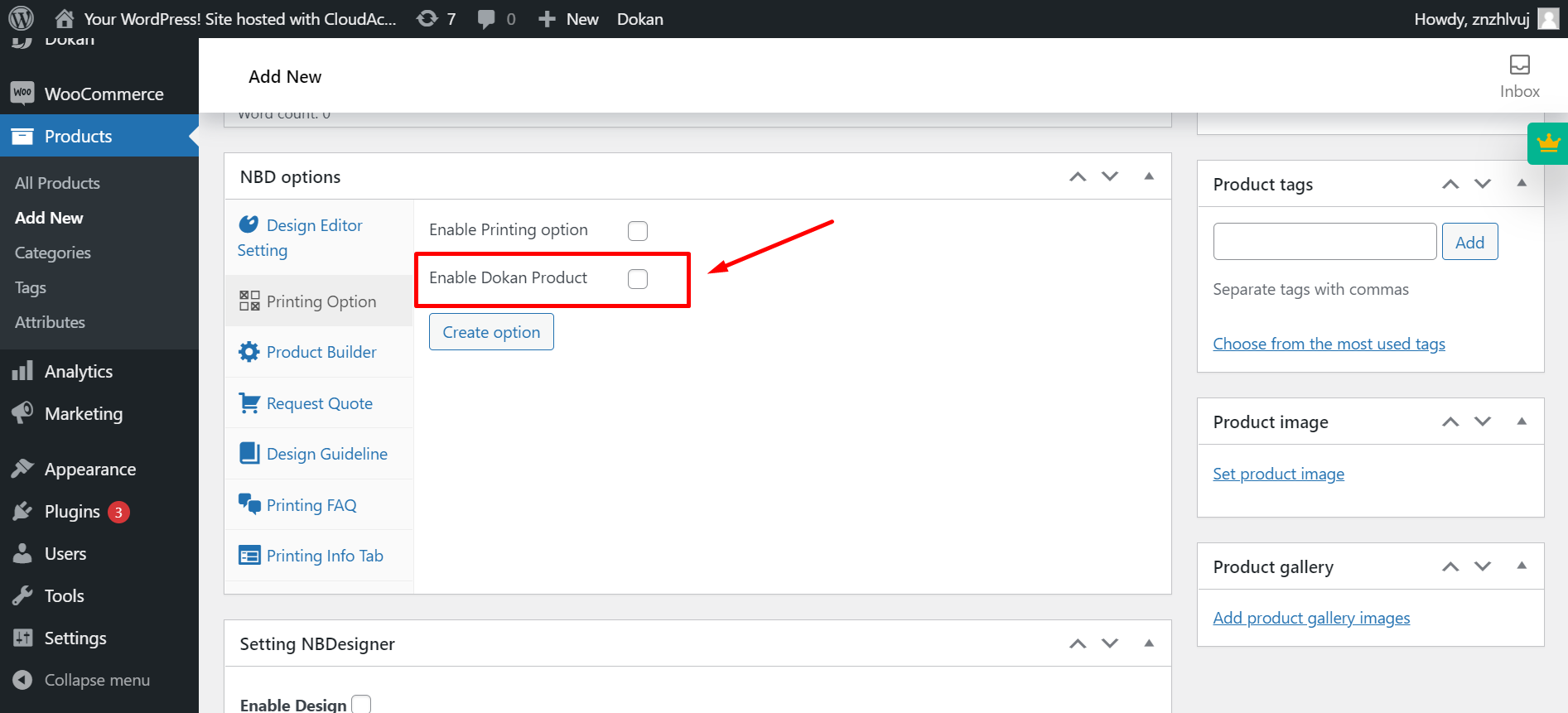Click Add product gallery images link
1568x713 pixels.
point(1311,618)
